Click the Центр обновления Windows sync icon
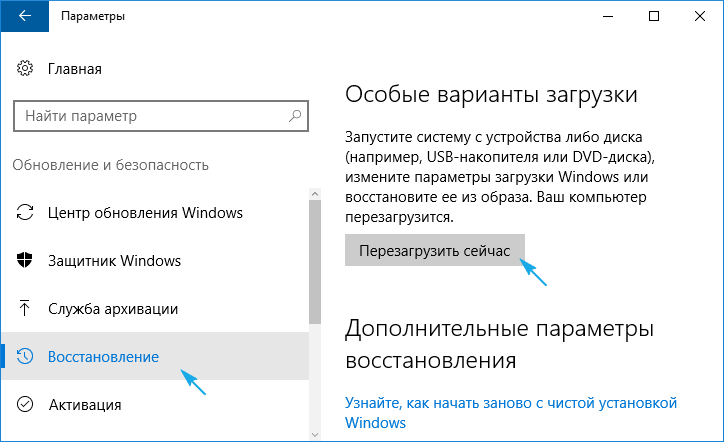Viewport: 724px width, 442px height. 26,213
